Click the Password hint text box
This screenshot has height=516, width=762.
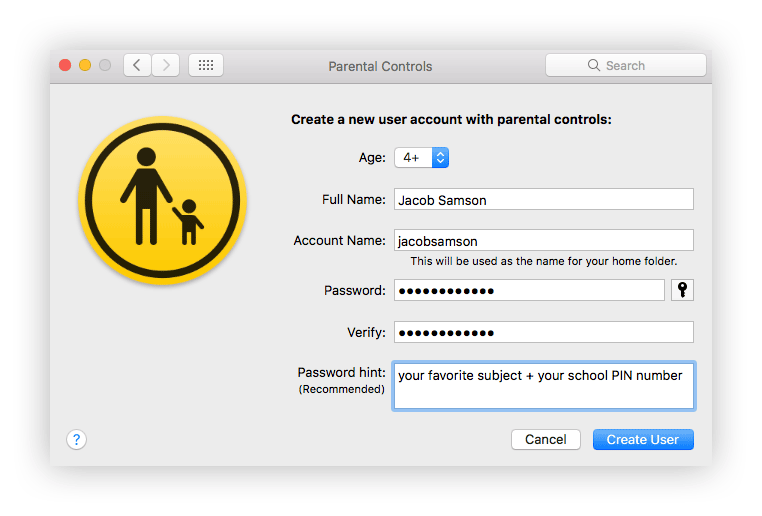point(543,386)
